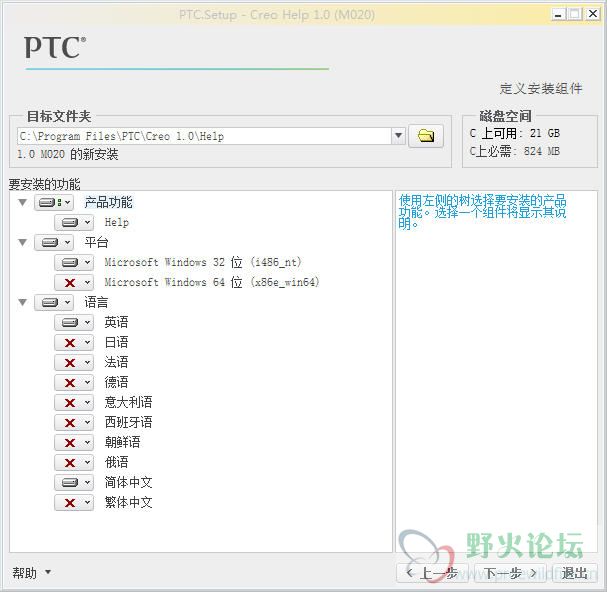Toggle the red X for 日语
This screenshot has width=607, height=592.
[74, 342]
